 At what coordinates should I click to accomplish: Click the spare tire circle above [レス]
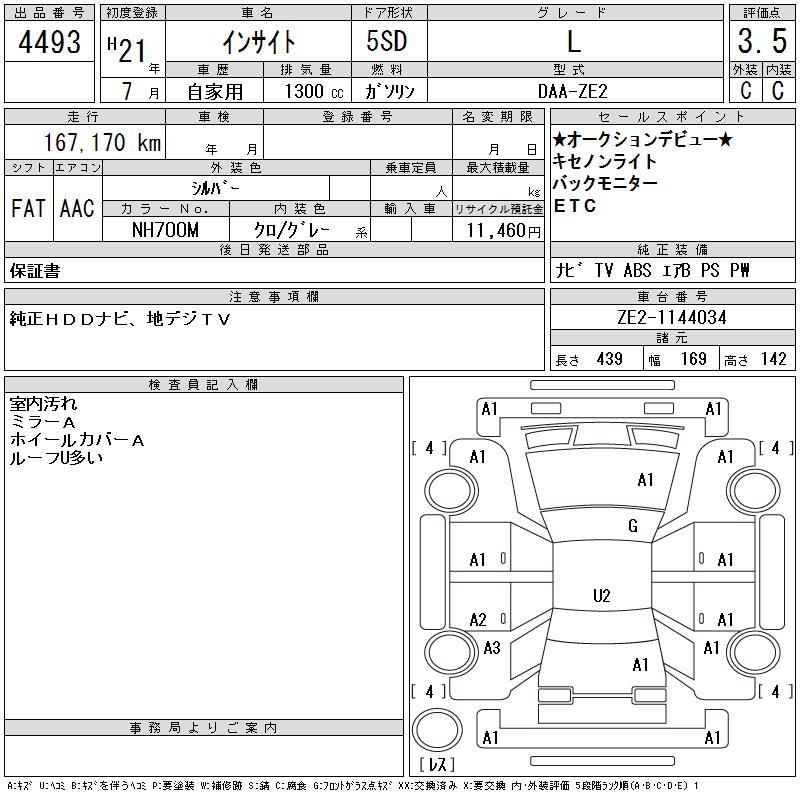pos(437,730)
